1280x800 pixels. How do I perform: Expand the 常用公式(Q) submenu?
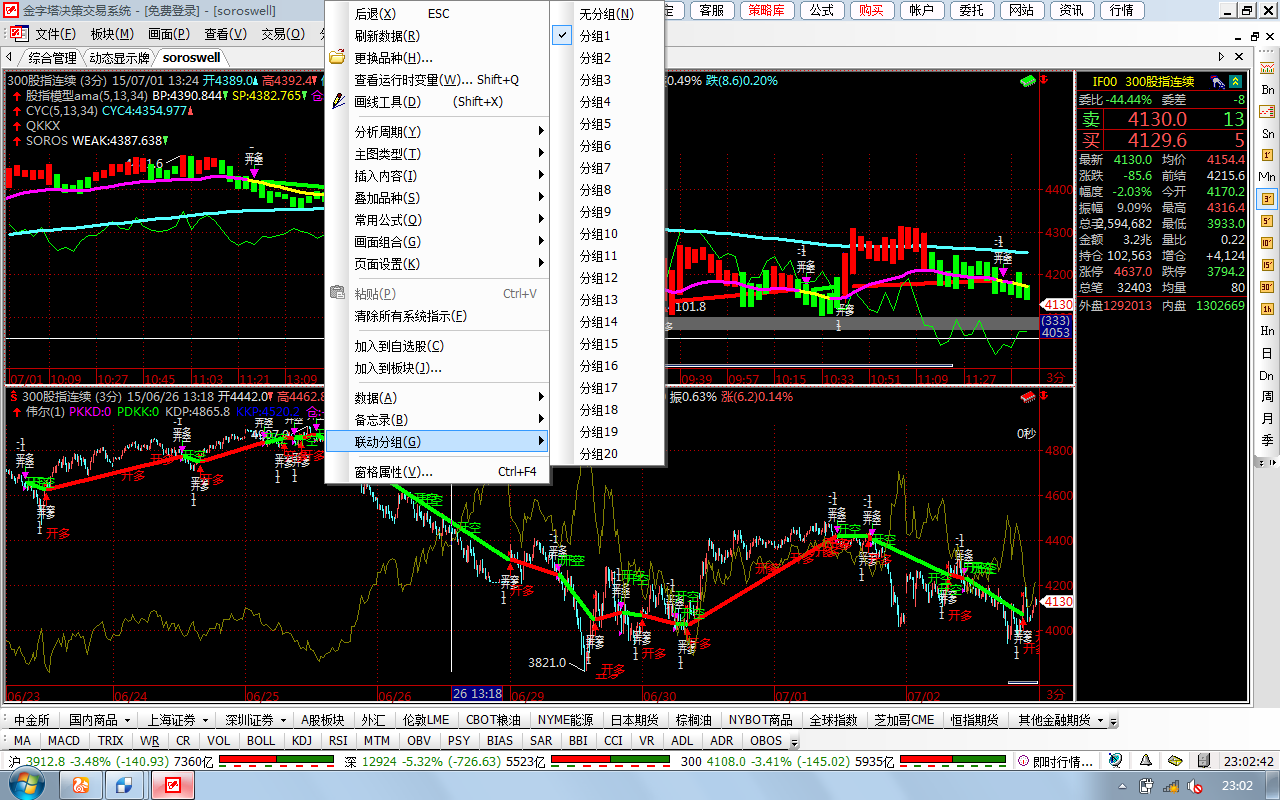[x=437, y=220]
